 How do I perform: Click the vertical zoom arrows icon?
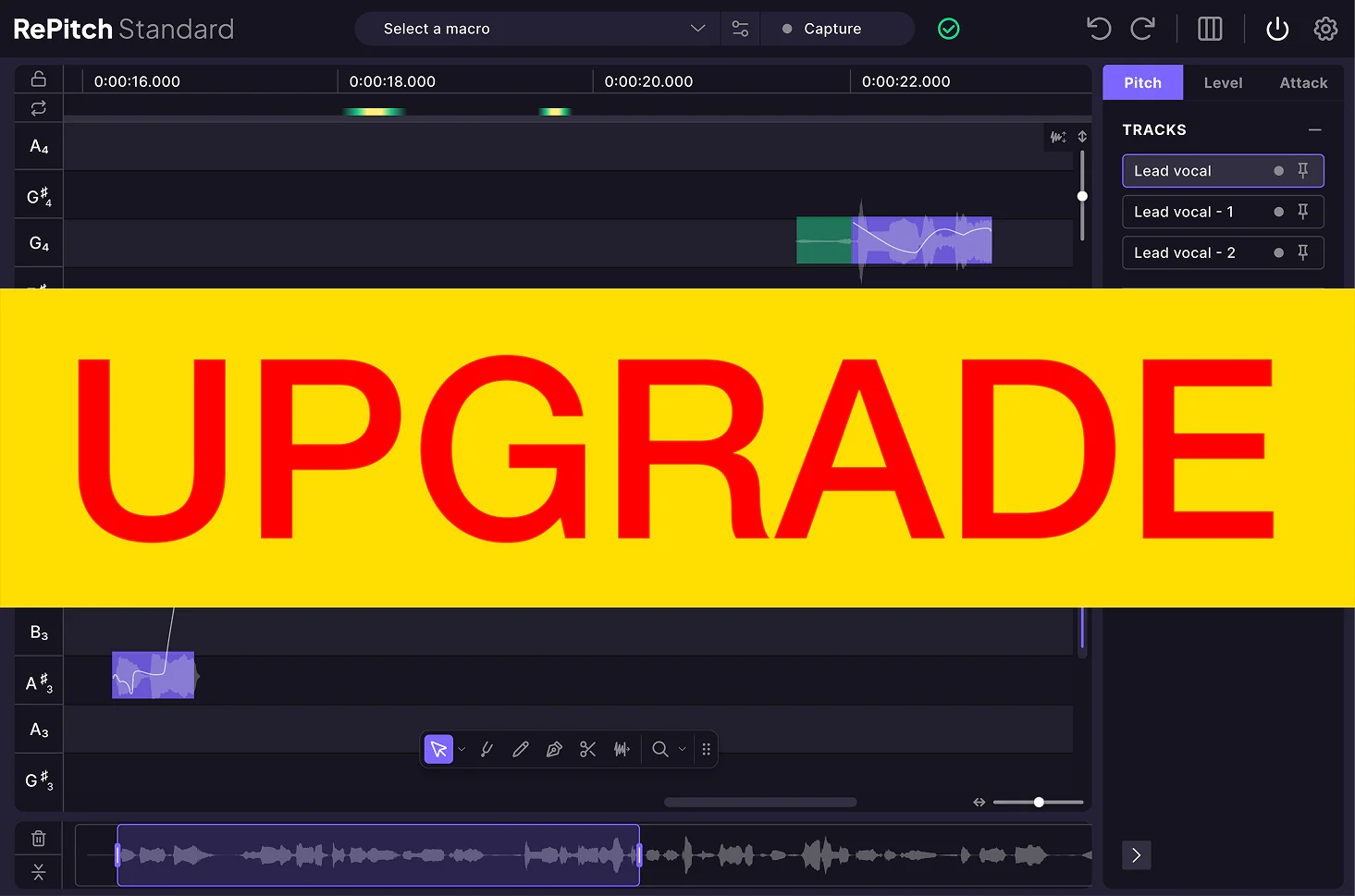point(1082,137)
